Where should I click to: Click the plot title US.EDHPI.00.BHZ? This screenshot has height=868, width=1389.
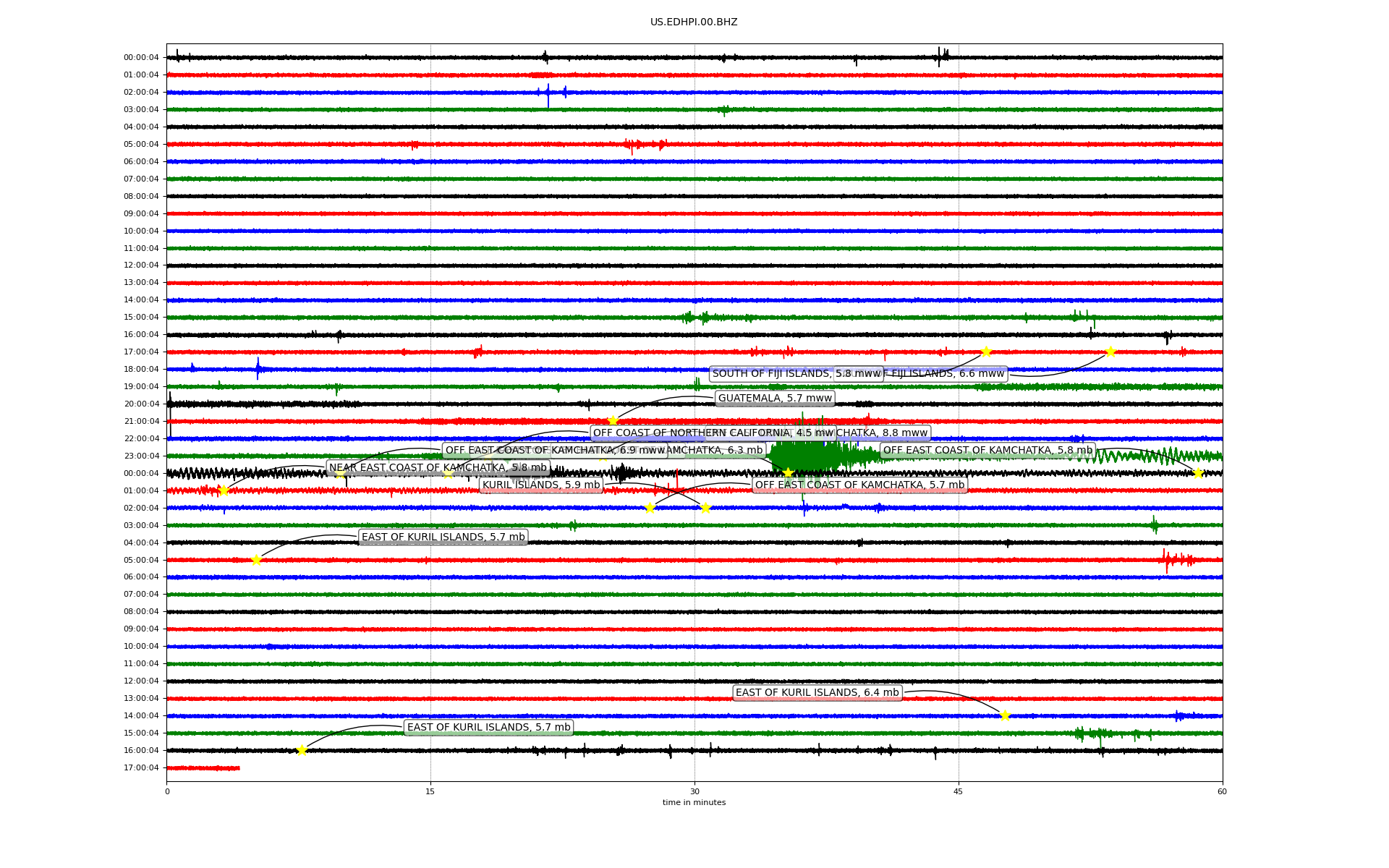click(694, 22)
